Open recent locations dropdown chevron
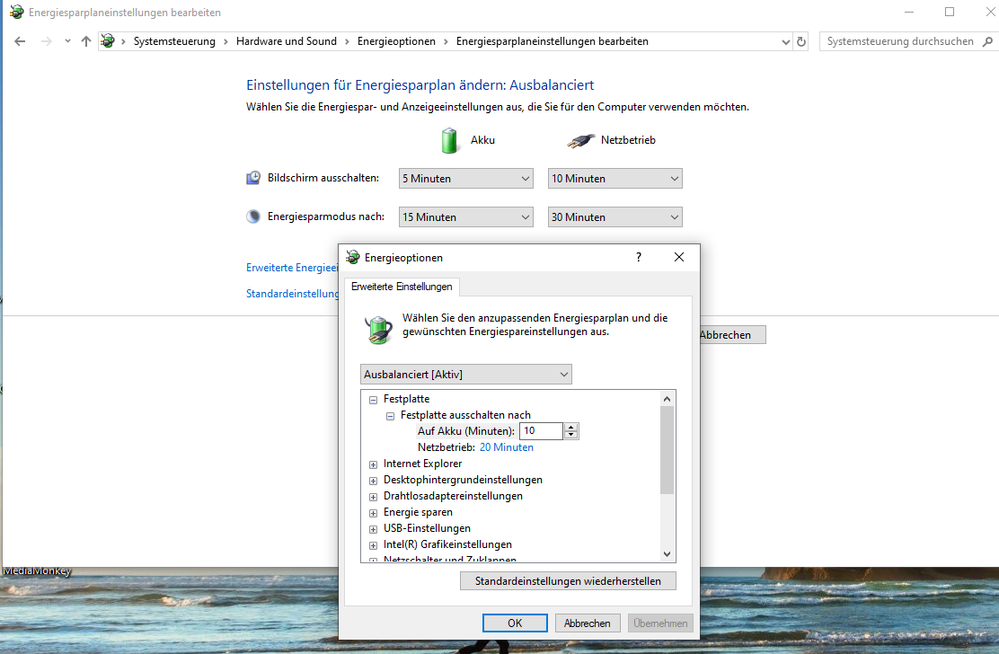This screenshot has width=999, height=654. coord(67,42)
